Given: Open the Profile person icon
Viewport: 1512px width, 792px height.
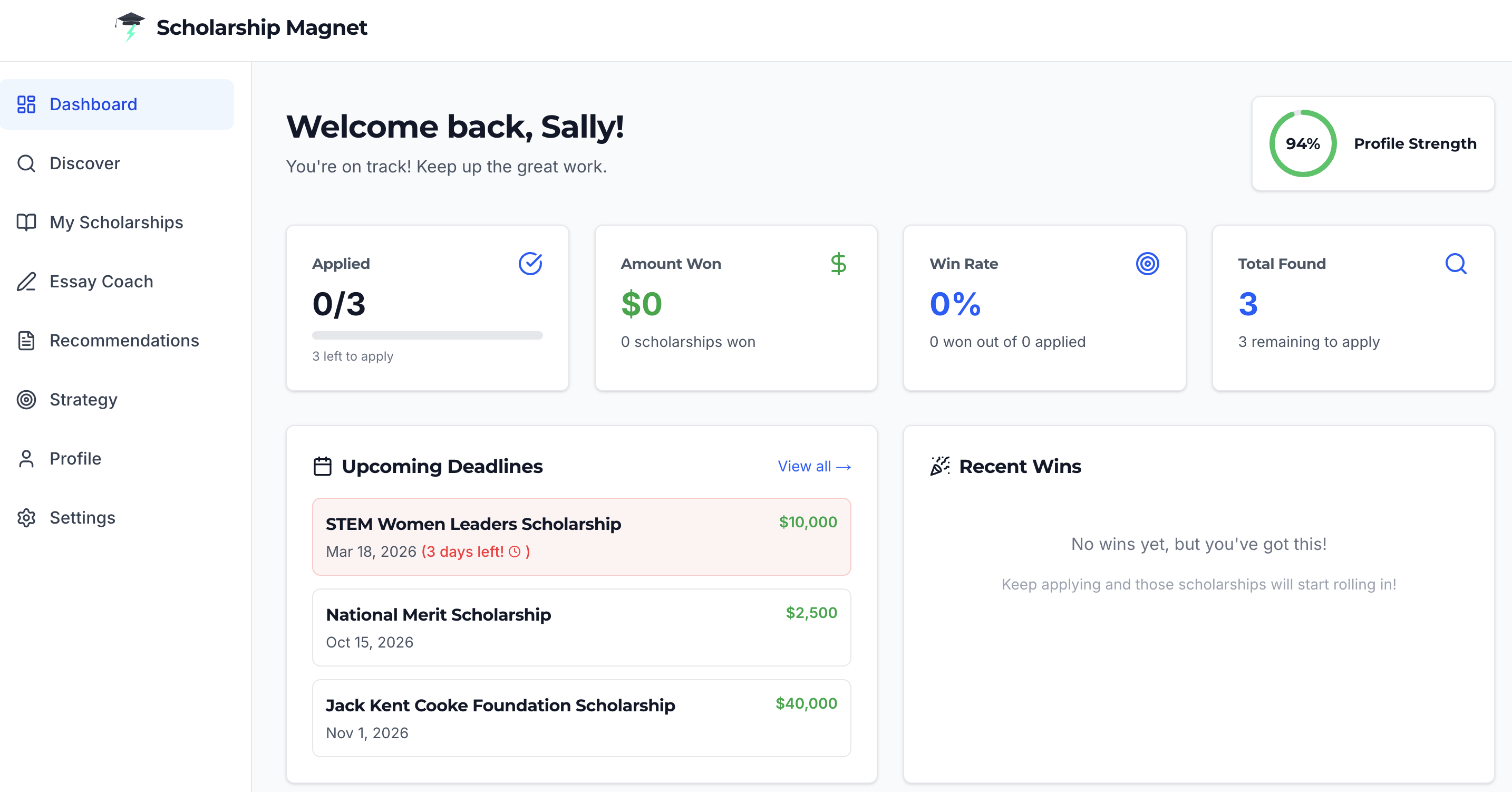Looking at the screenshot, I should [x=26, y=459].
